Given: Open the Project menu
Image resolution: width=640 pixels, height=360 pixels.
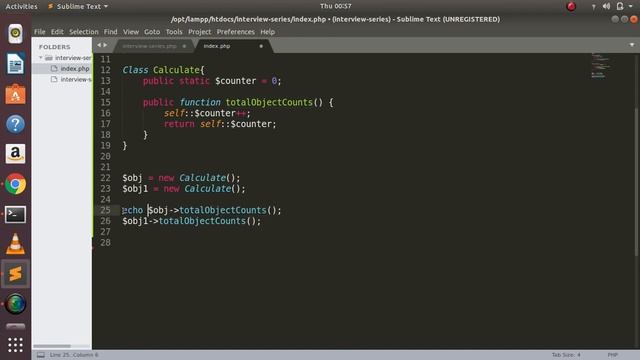Looking at the screenshot, I should [200, 32].
